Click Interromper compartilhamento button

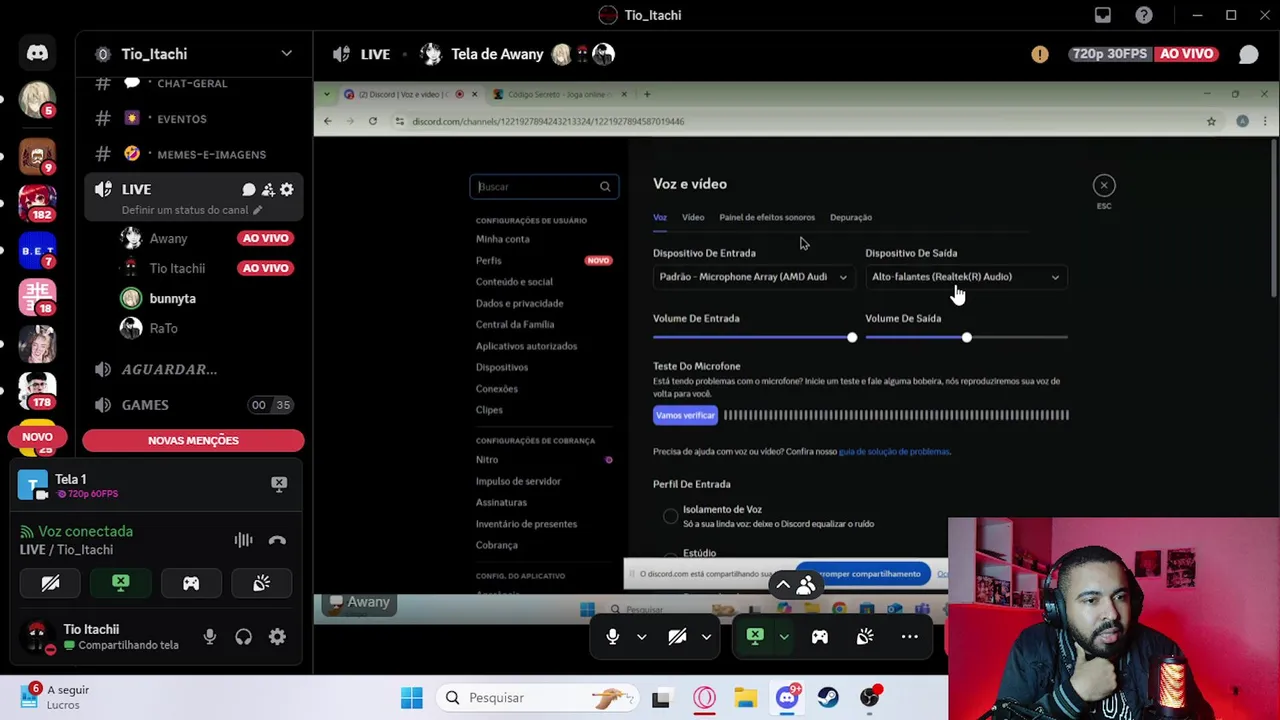[x=866, y=574]
